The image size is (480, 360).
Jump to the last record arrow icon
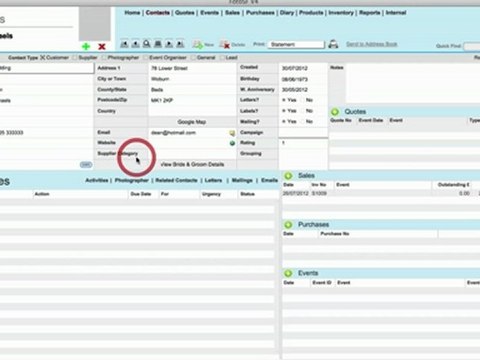[x=180, y=44]
